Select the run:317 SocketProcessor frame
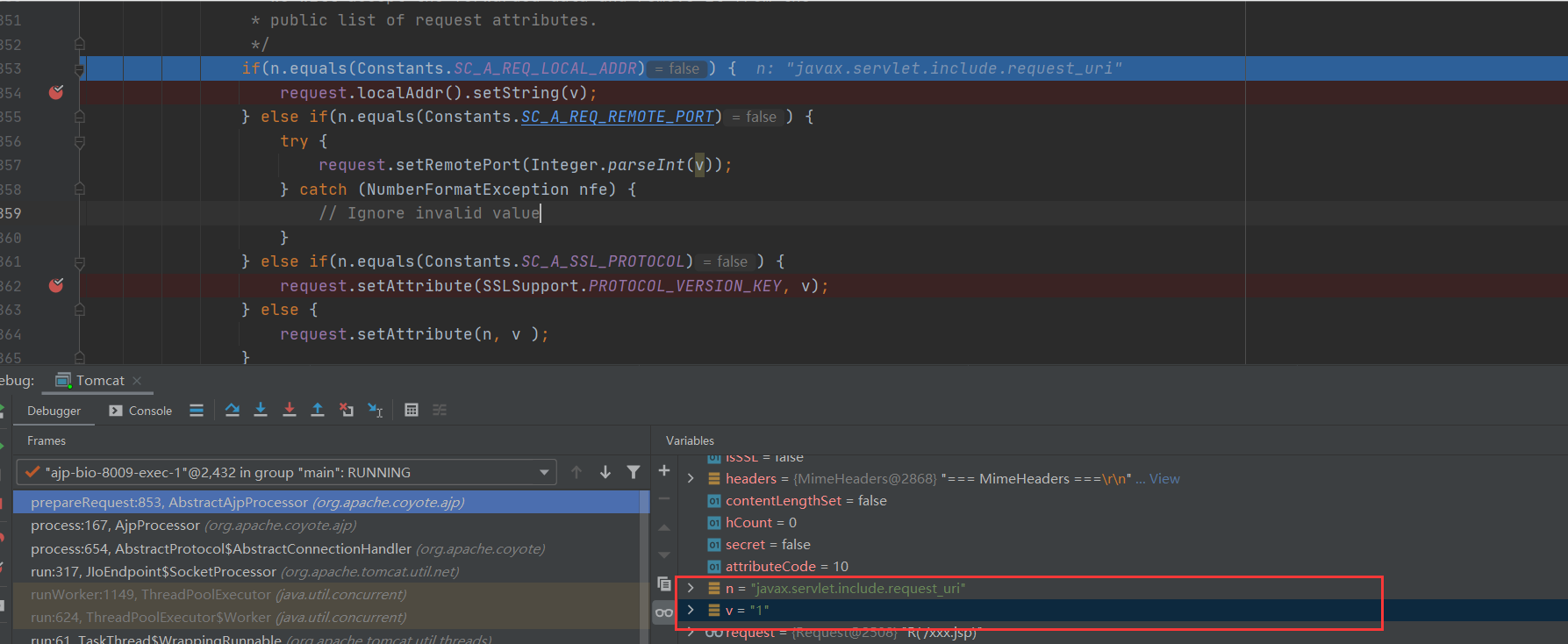This screenshot has width=1568, height=644. click(326, 571)
